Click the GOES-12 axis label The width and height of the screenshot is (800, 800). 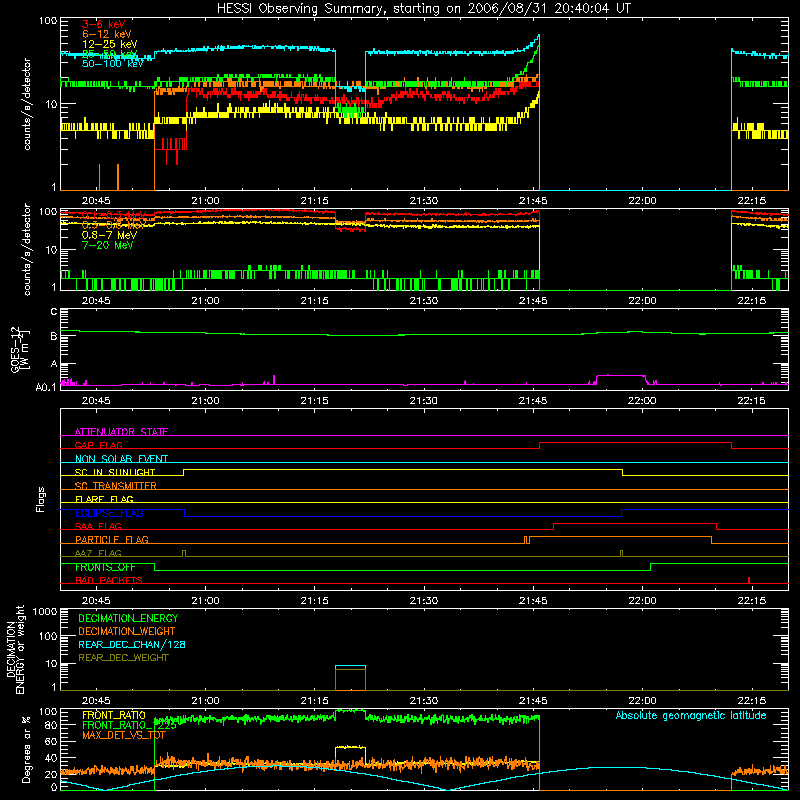coord(19,350)
